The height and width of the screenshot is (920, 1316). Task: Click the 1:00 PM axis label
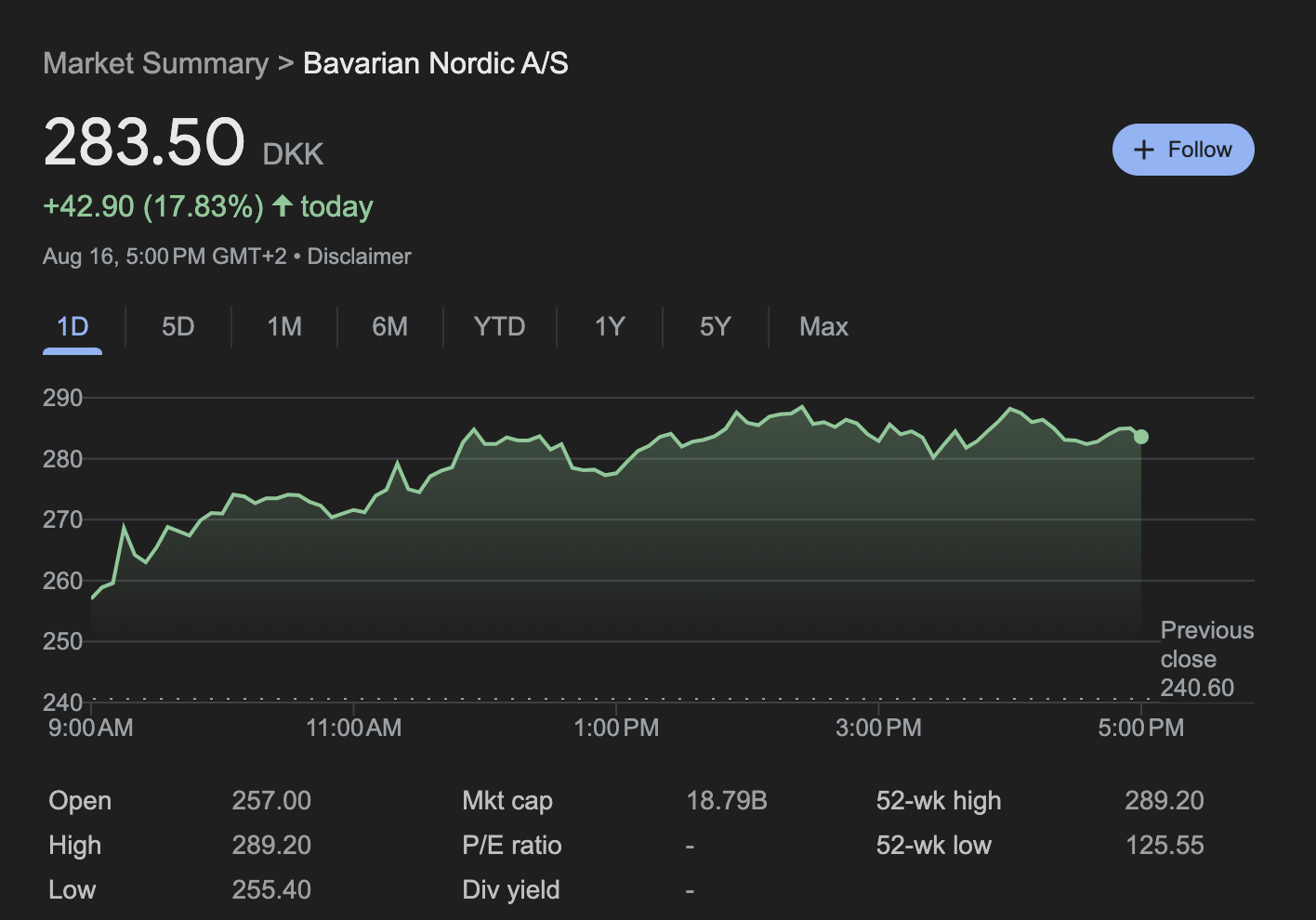point(616,728)
